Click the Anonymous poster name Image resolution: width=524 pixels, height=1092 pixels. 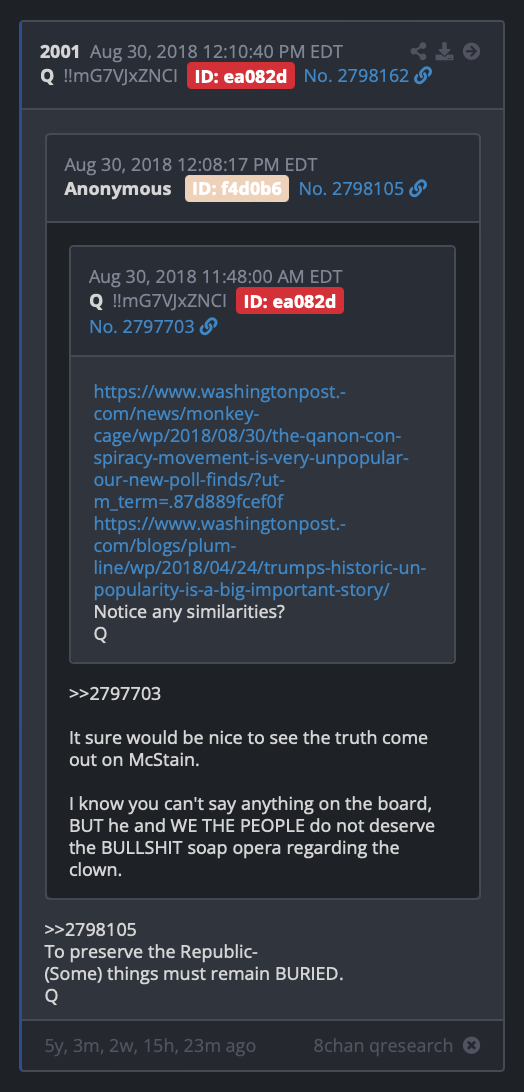click(118, 188)
